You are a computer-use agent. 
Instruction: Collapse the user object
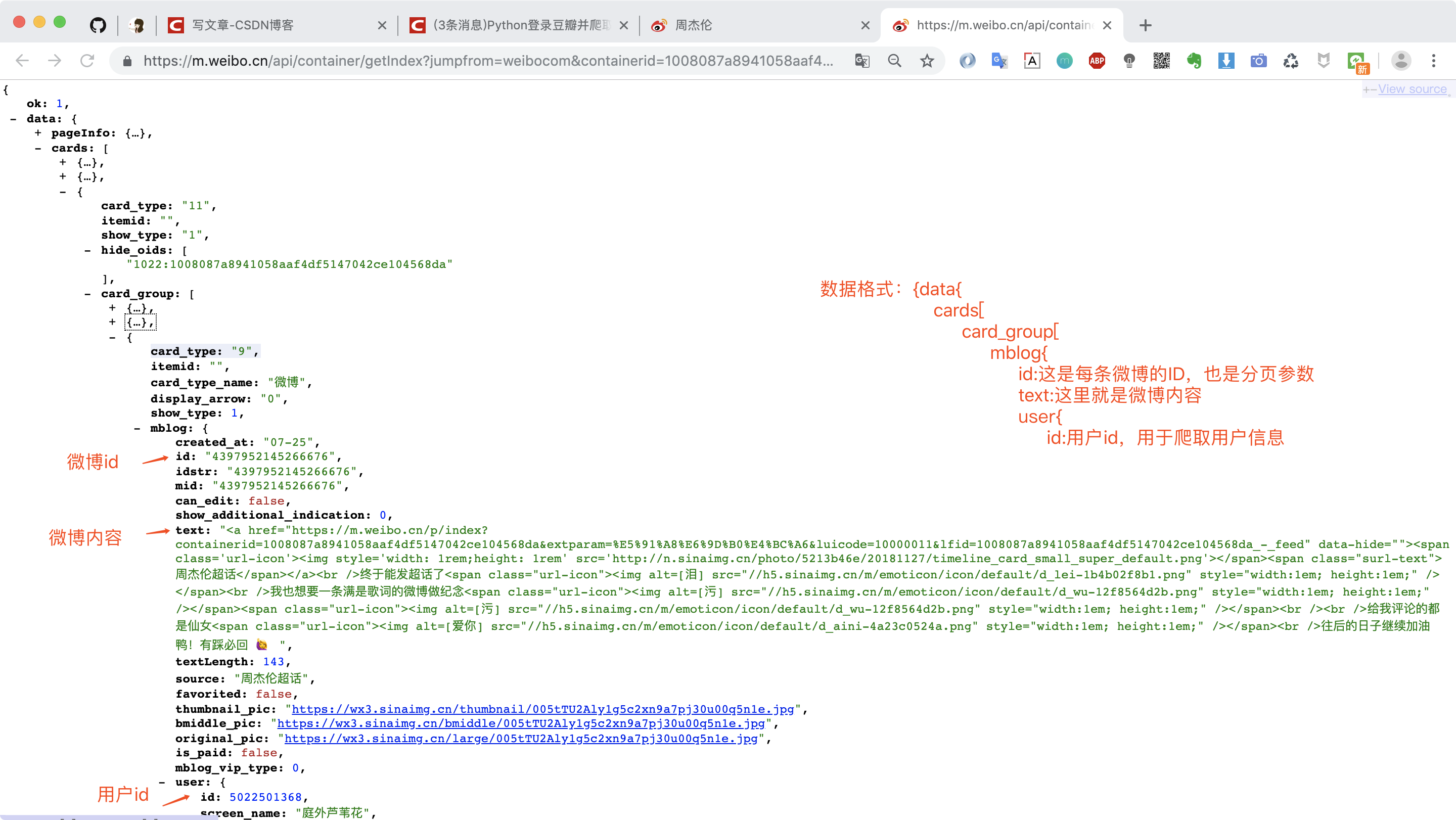coord(162,782)
